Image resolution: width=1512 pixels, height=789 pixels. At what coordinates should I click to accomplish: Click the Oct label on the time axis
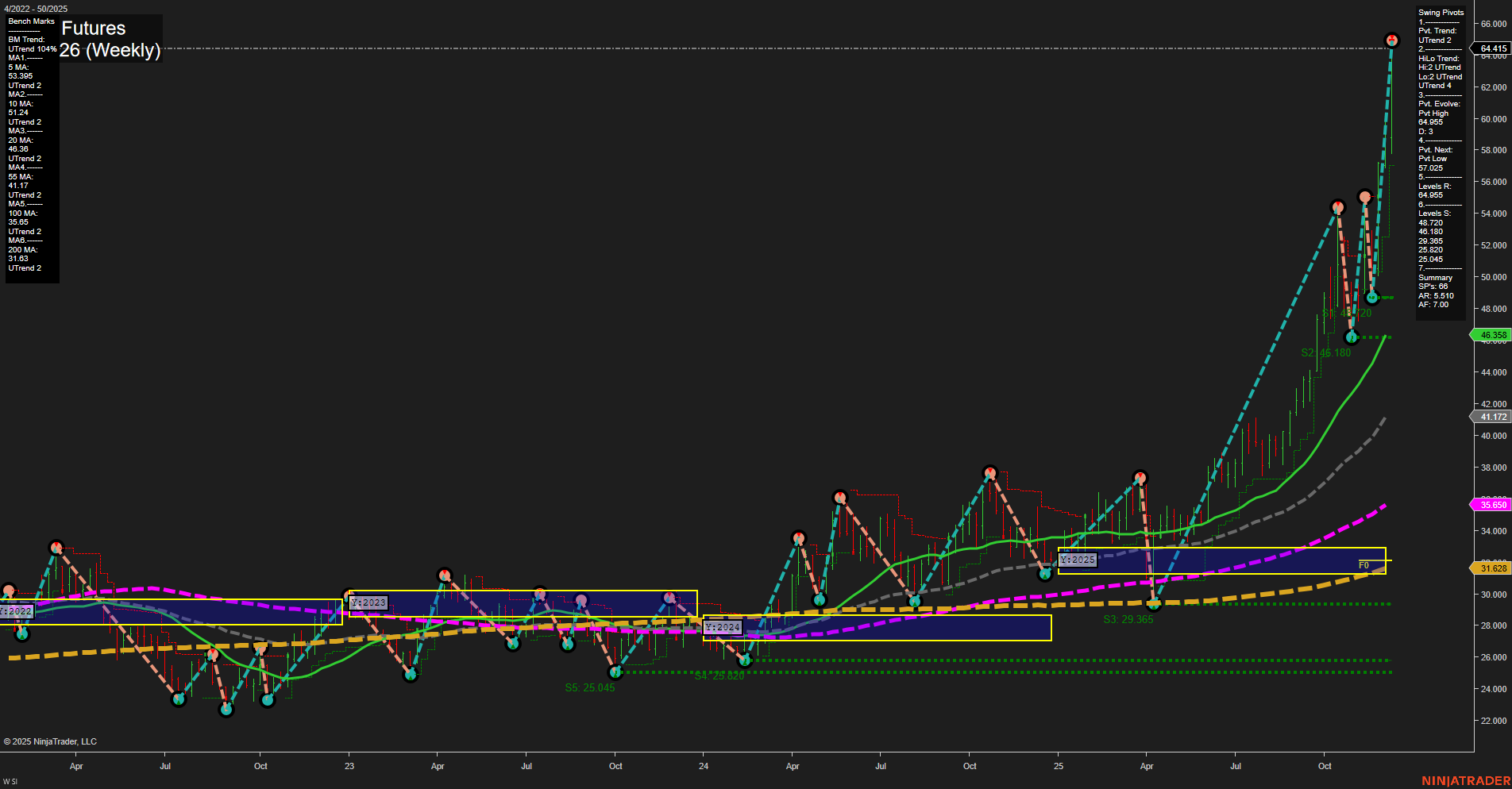(x=1325, y=767)
